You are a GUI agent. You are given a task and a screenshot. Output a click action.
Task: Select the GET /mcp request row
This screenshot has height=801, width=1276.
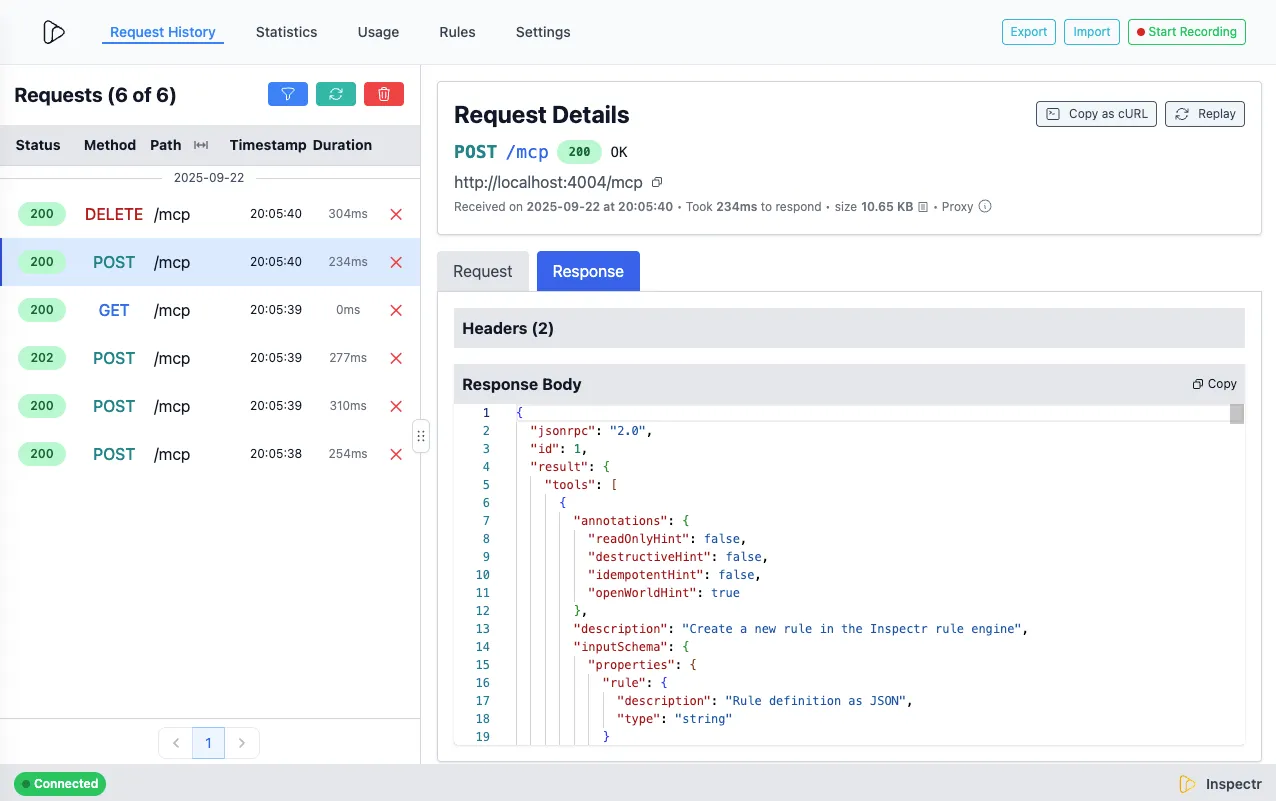coord(210,310)
